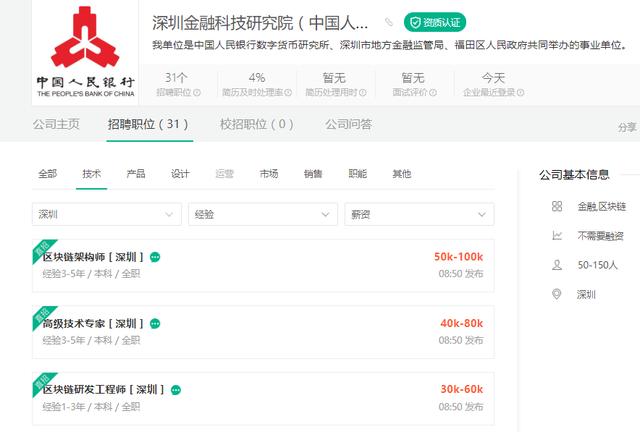640x432 pixels.
Task: Open 高级技术专家 [深圳] job posting
Action: (93, 323)
